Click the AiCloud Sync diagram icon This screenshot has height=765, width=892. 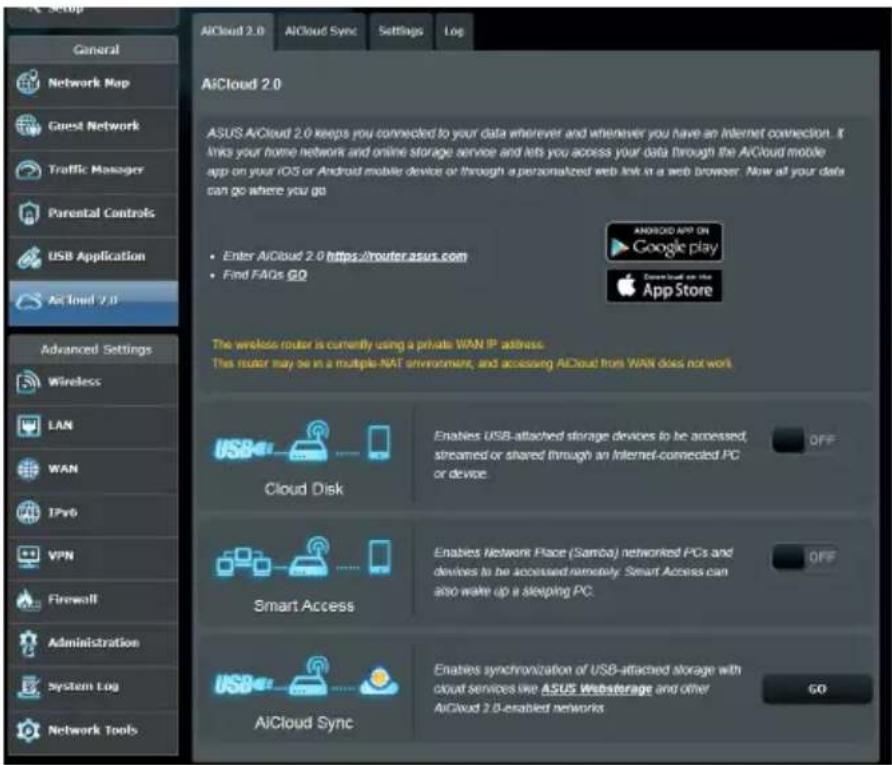pos(306,677)
